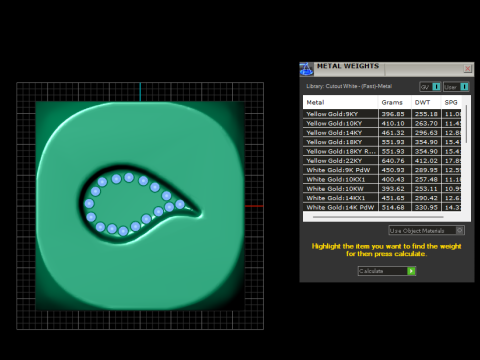The height and width of the screenshot is (360, 480).
Task: Click the 396.85 grams cell
Action: [395, 114]
